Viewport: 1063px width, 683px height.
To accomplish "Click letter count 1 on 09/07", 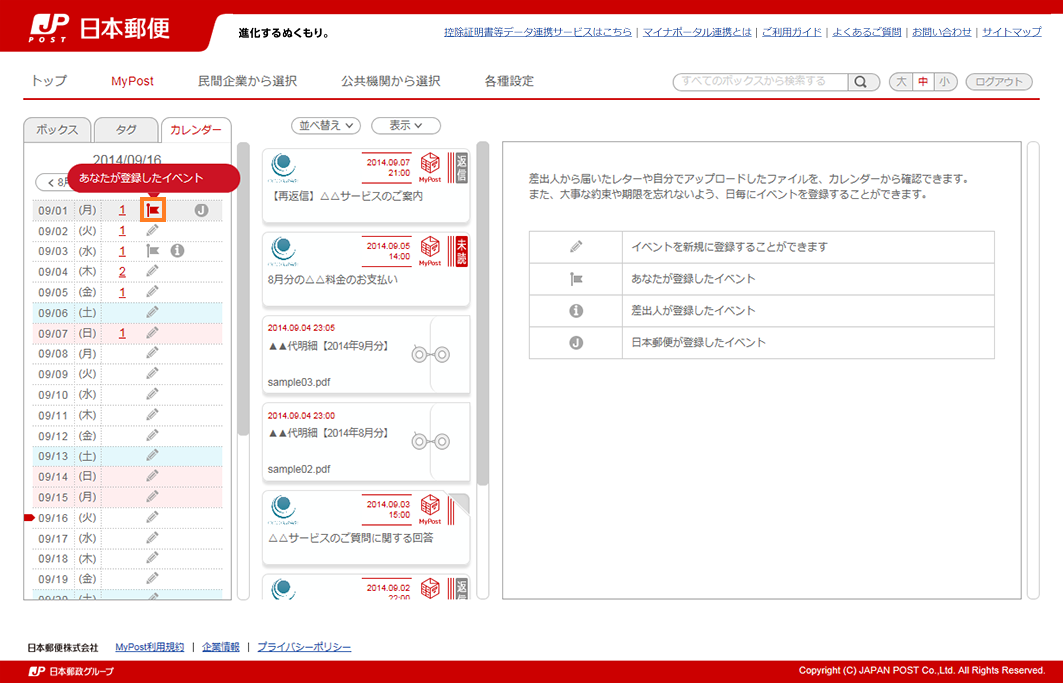I will point(122,333).
